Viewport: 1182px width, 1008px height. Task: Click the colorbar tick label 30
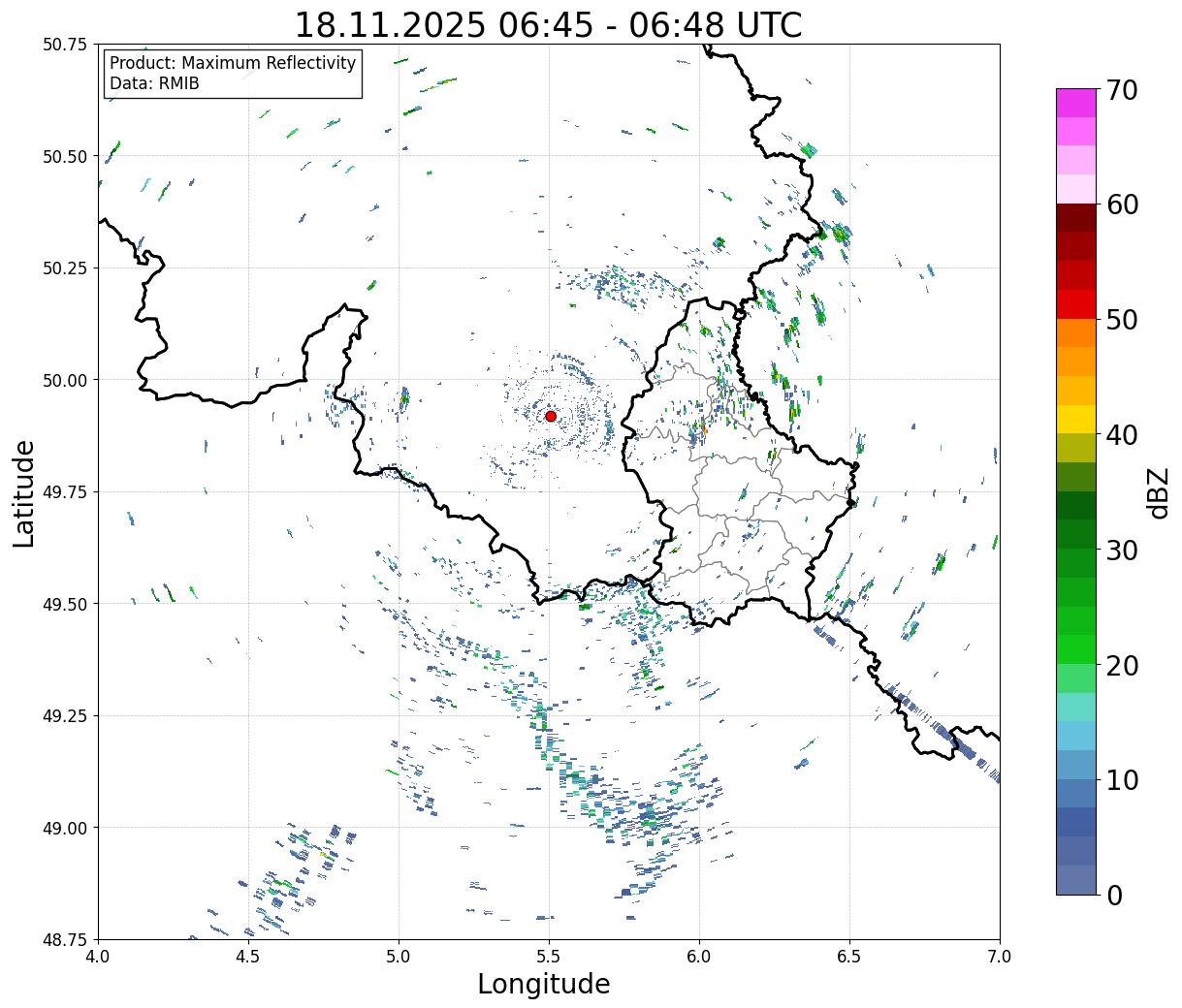1122,550
